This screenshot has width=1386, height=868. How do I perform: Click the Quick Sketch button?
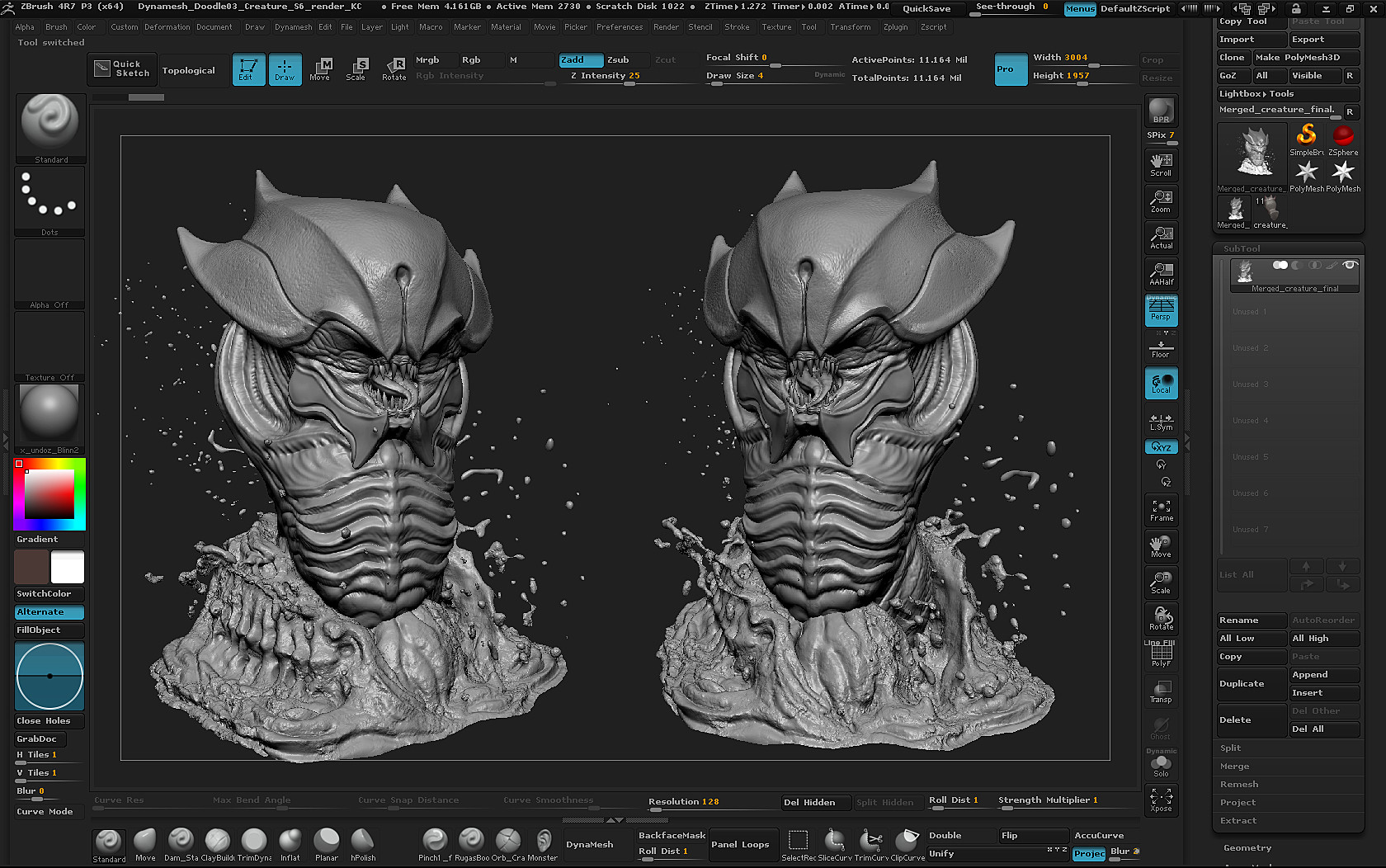[122, 69]
